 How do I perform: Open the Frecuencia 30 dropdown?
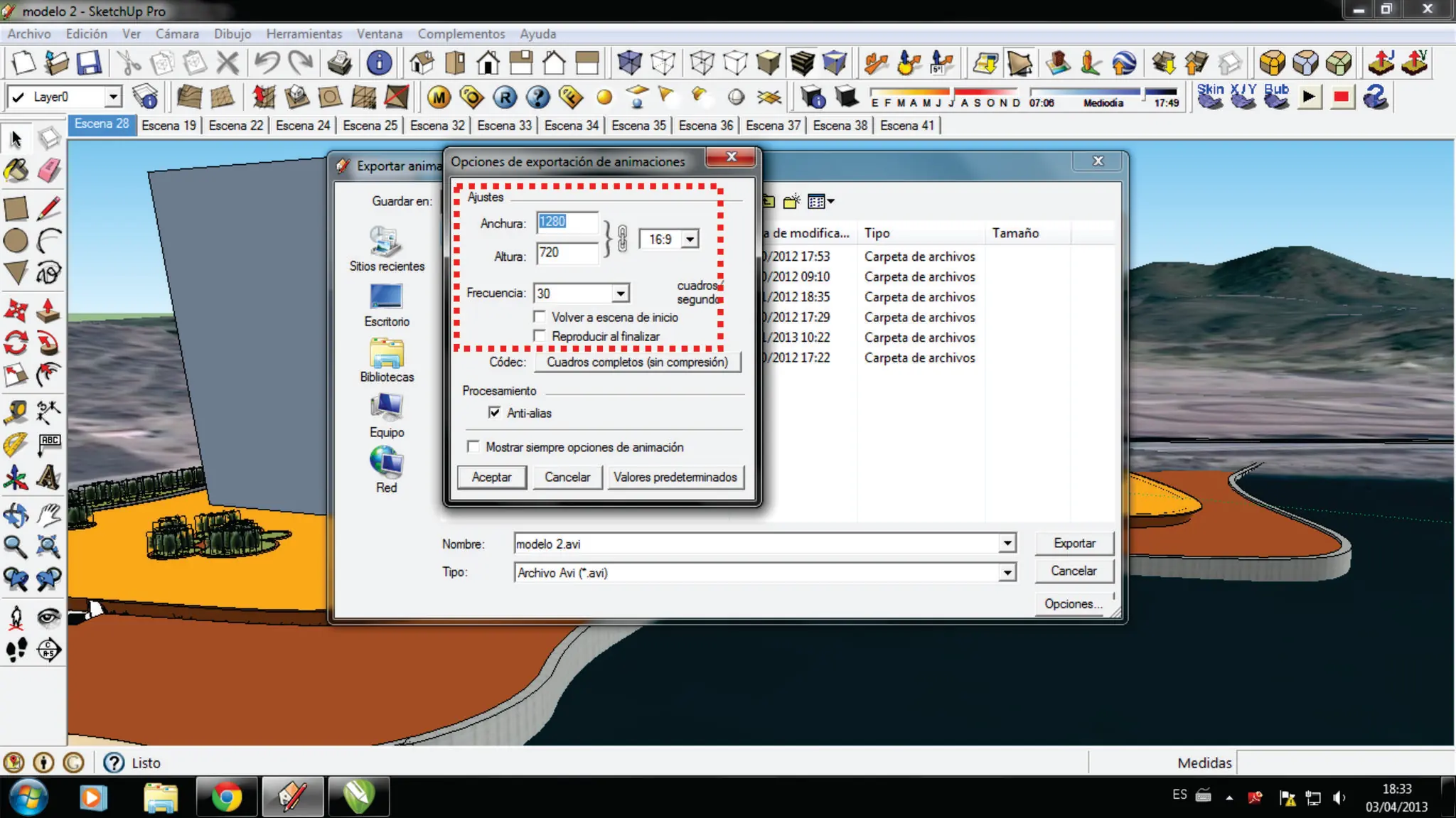pyautogui.click(x=621, y=293)
